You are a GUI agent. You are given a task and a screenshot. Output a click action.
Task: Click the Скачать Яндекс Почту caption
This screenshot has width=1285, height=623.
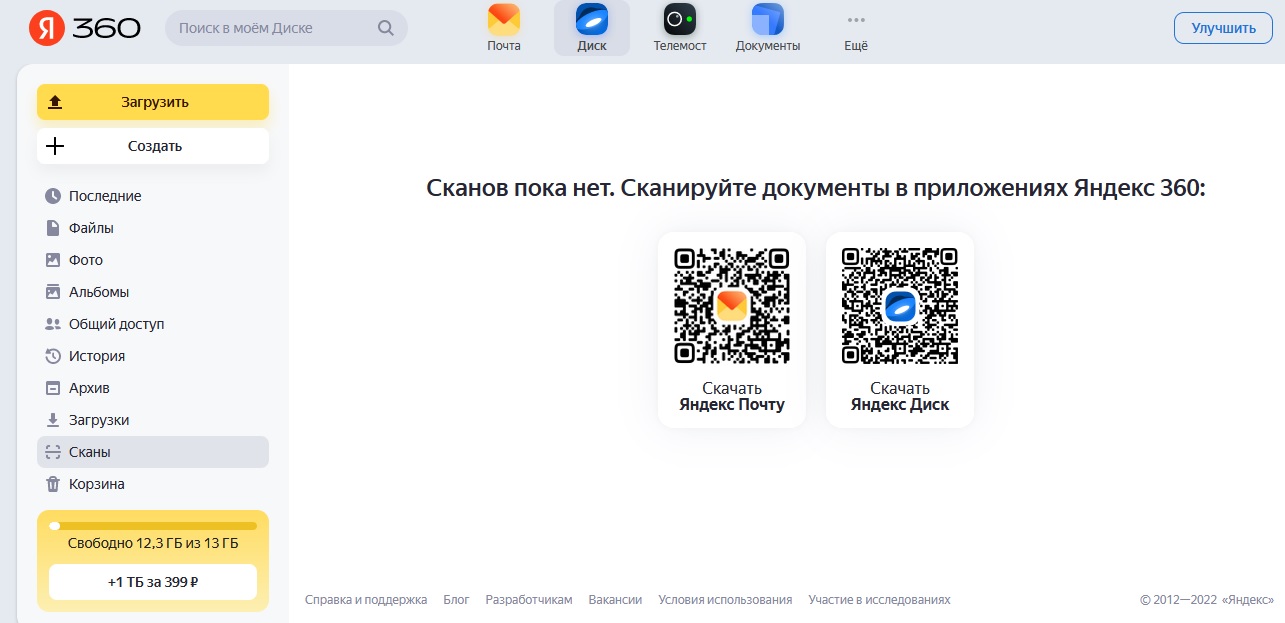pos(732,396)
